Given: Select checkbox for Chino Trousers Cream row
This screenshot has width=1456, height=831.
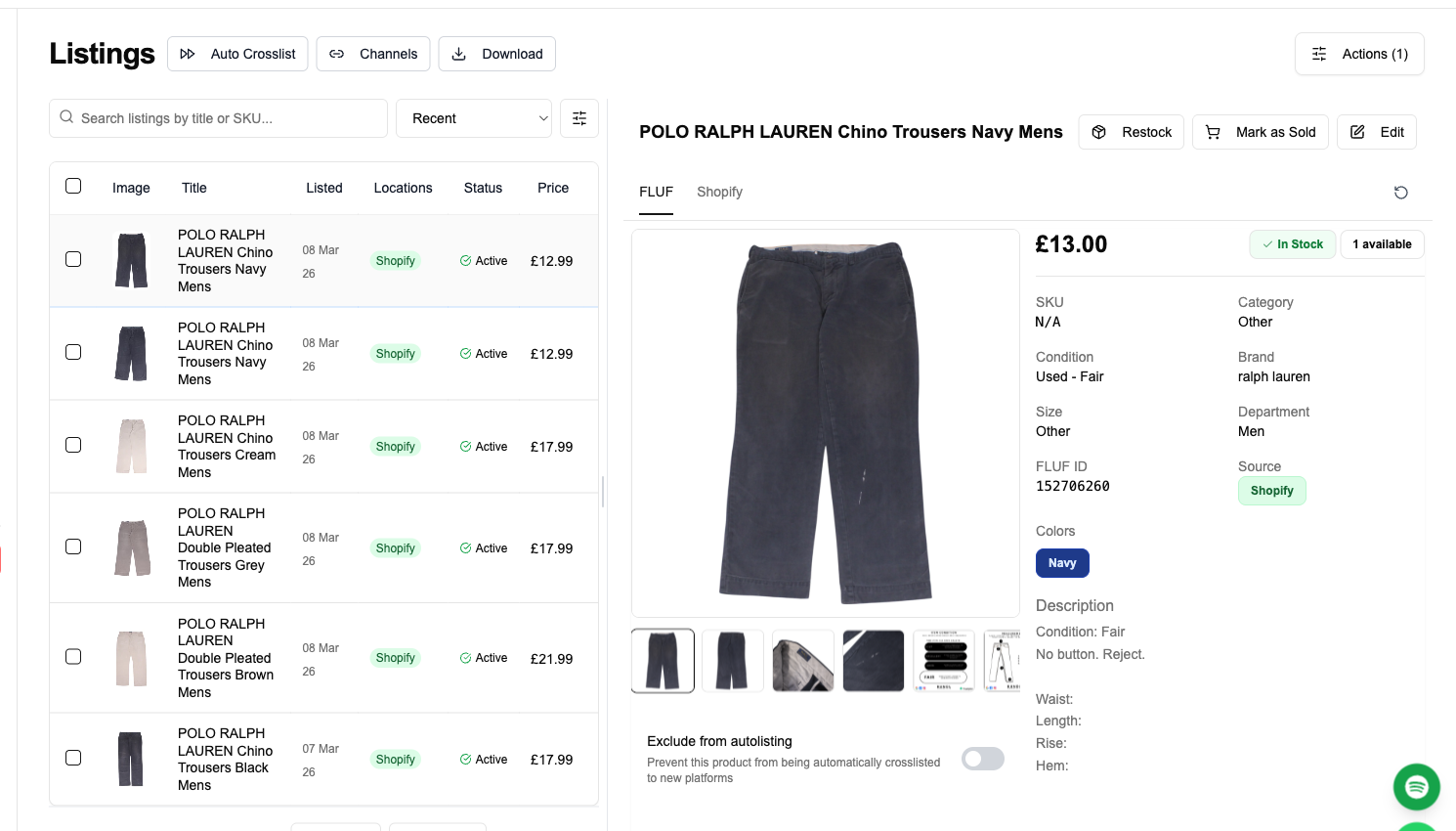Looking at the screenshot, I should 73,444.
